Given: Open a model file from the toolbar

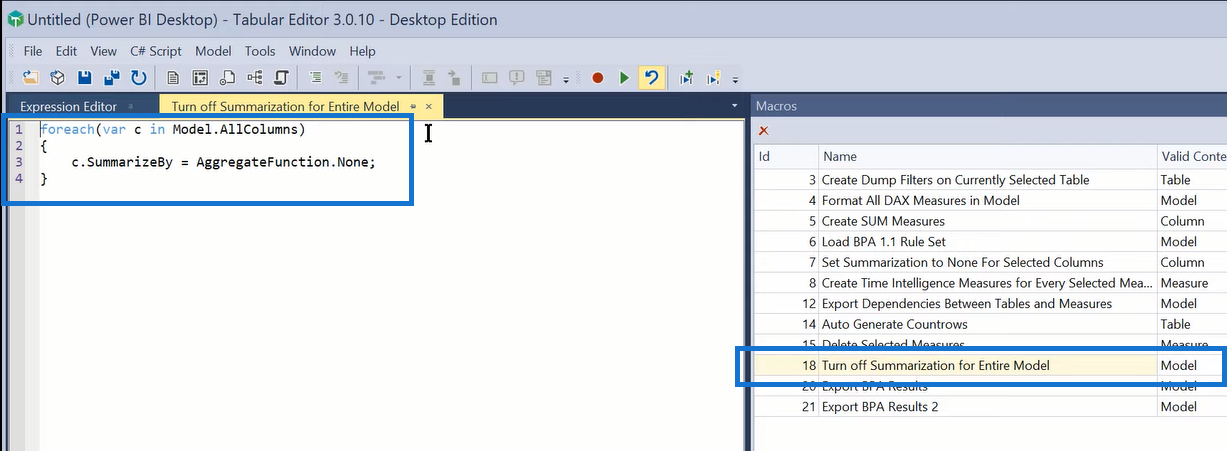Looking at the screenshot, I should pos(31,77).
